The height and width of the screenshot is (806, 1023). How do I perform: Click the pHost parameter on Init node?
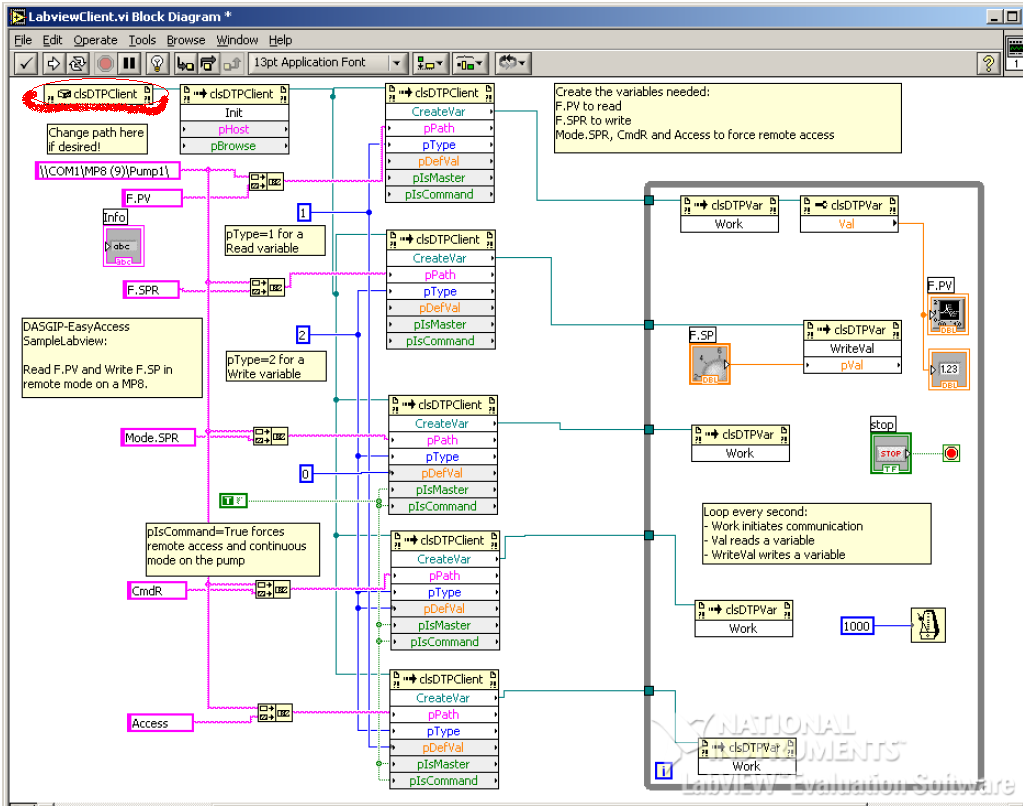coord(234,129)
